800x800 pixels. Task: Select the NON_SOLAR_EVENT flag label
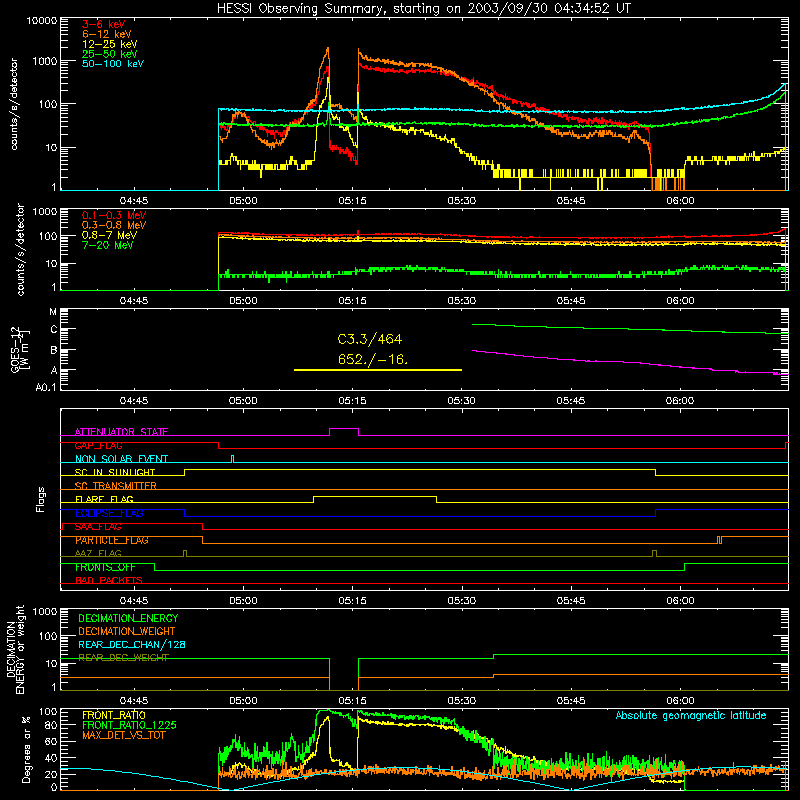(x=121, y=459)
